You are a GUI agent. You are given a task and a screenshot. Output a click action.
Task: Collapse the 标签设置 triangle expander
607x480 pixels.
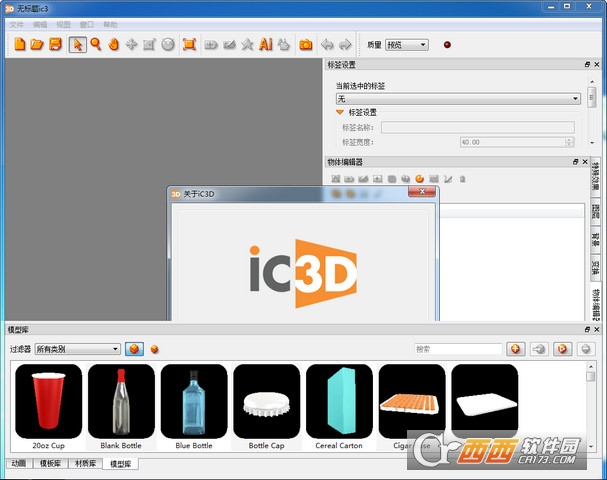pos(340,112)
